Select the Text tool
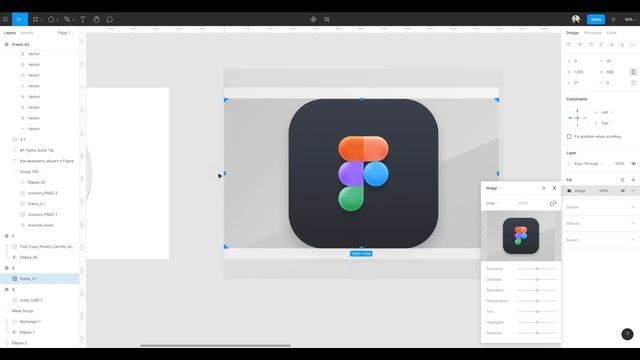 click(x=83, y=19)
